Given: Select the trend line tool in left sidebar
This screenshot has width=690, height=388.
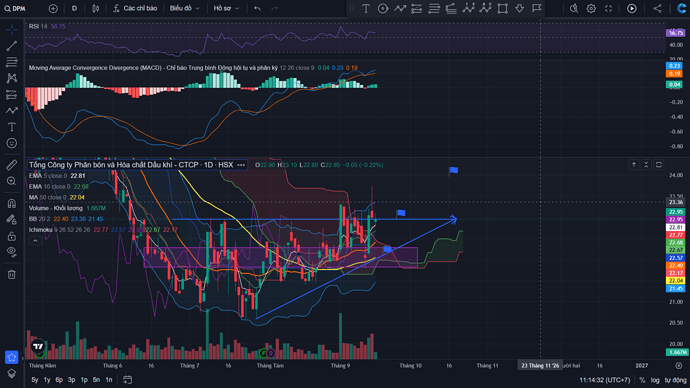Looking at the screenshot, I should 12,46.
